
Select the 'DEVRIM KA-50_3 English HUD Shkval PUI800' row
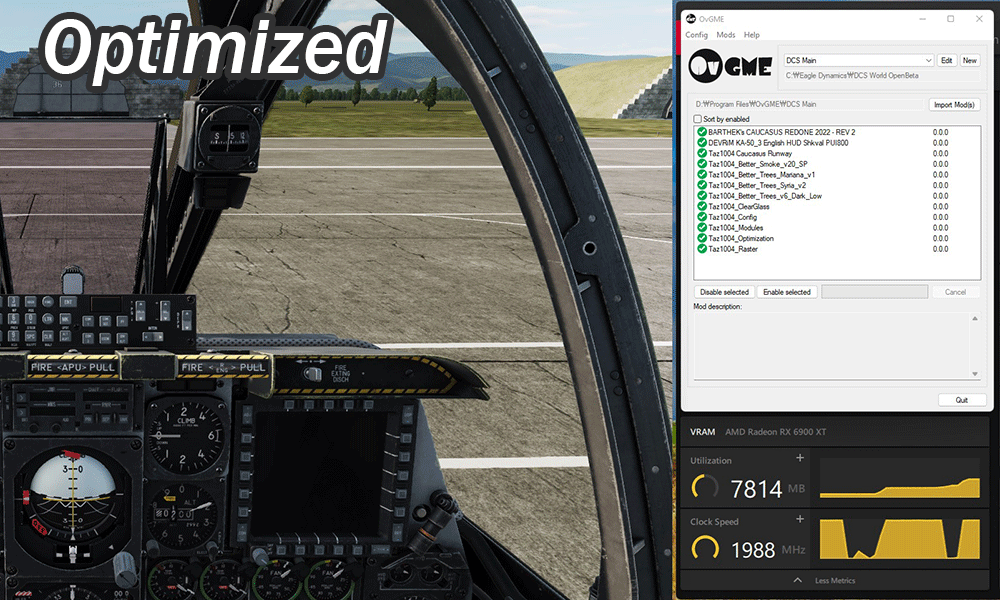(x=837, y=143)
